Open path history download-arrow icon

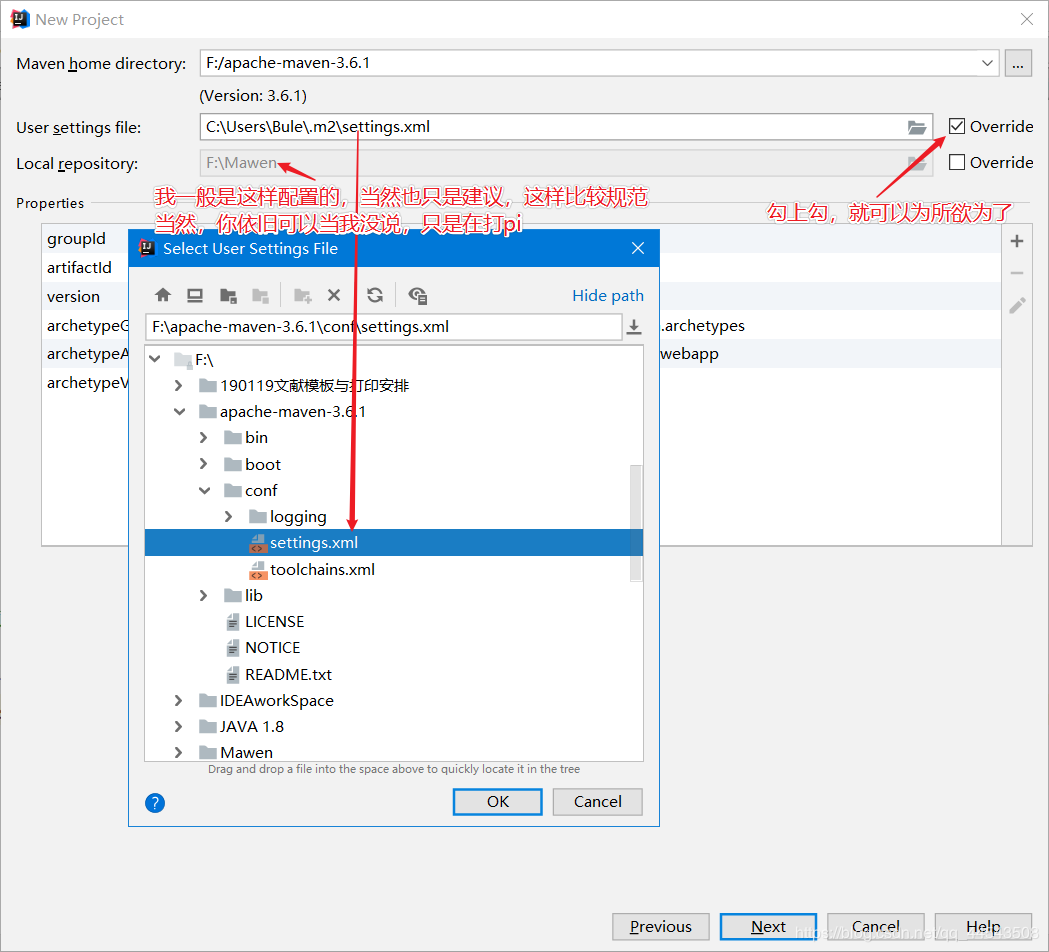tap(634, 326)
